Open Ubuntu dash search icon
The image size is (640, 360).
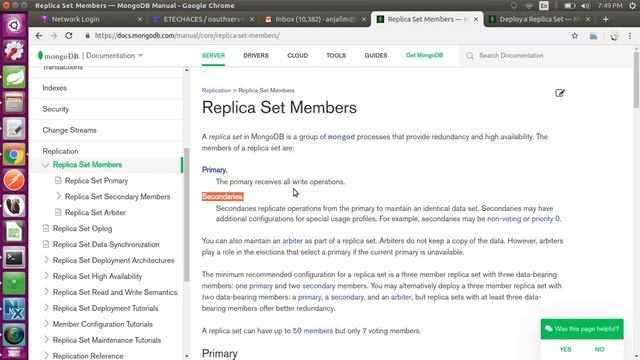(14, 25)
